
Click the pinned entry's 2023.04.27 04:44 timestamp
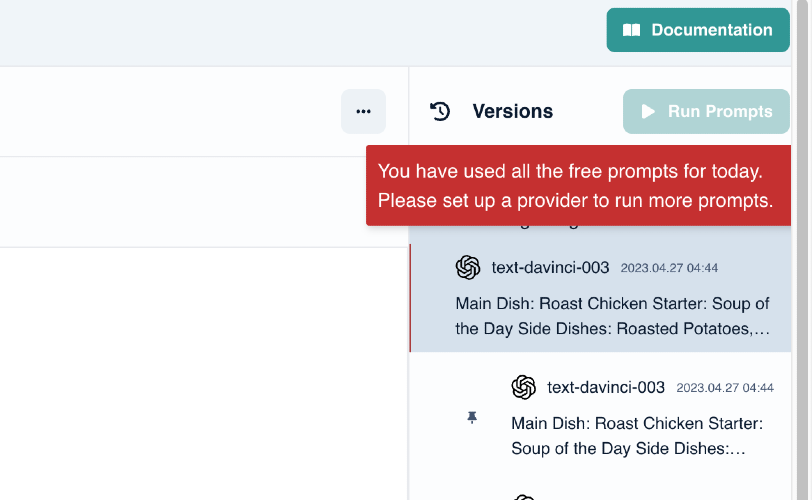[725, 388]
